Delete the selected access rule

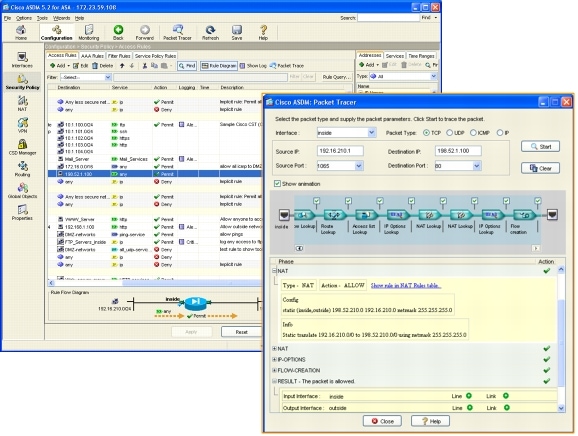pyautogui.click(x=102, y=66)
